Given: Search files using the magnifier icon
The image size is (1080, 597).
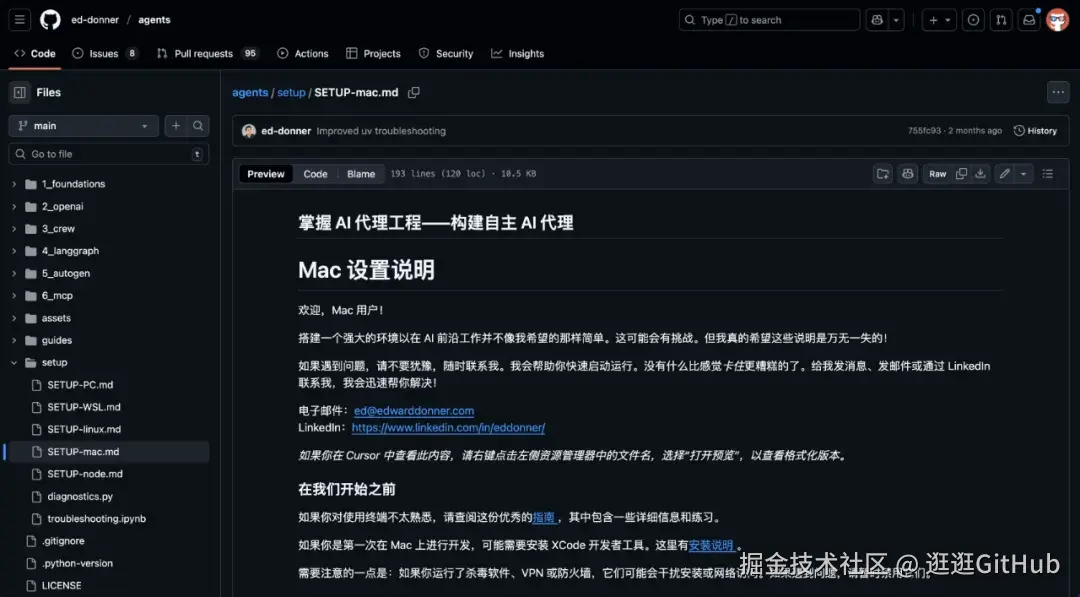Looking at the screenshot, I should (197, 126).
